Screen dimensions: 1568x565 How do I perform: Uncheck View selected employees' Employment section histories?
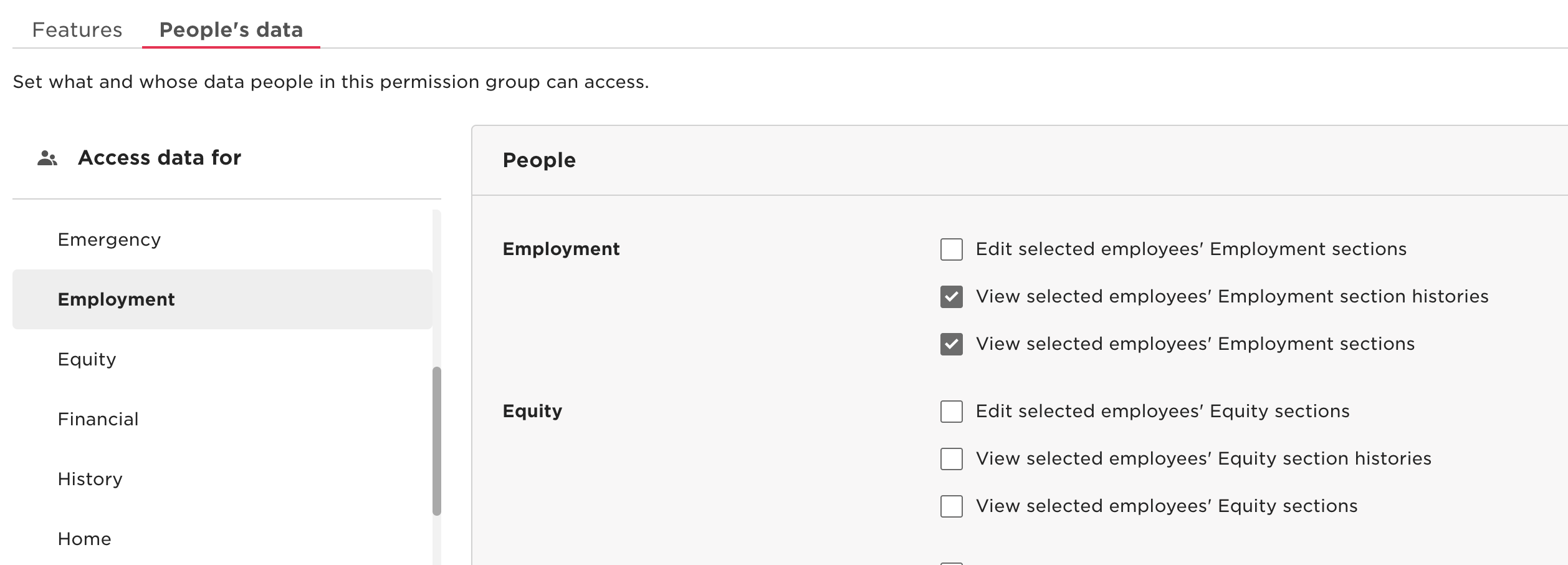(x=951, y=297)
